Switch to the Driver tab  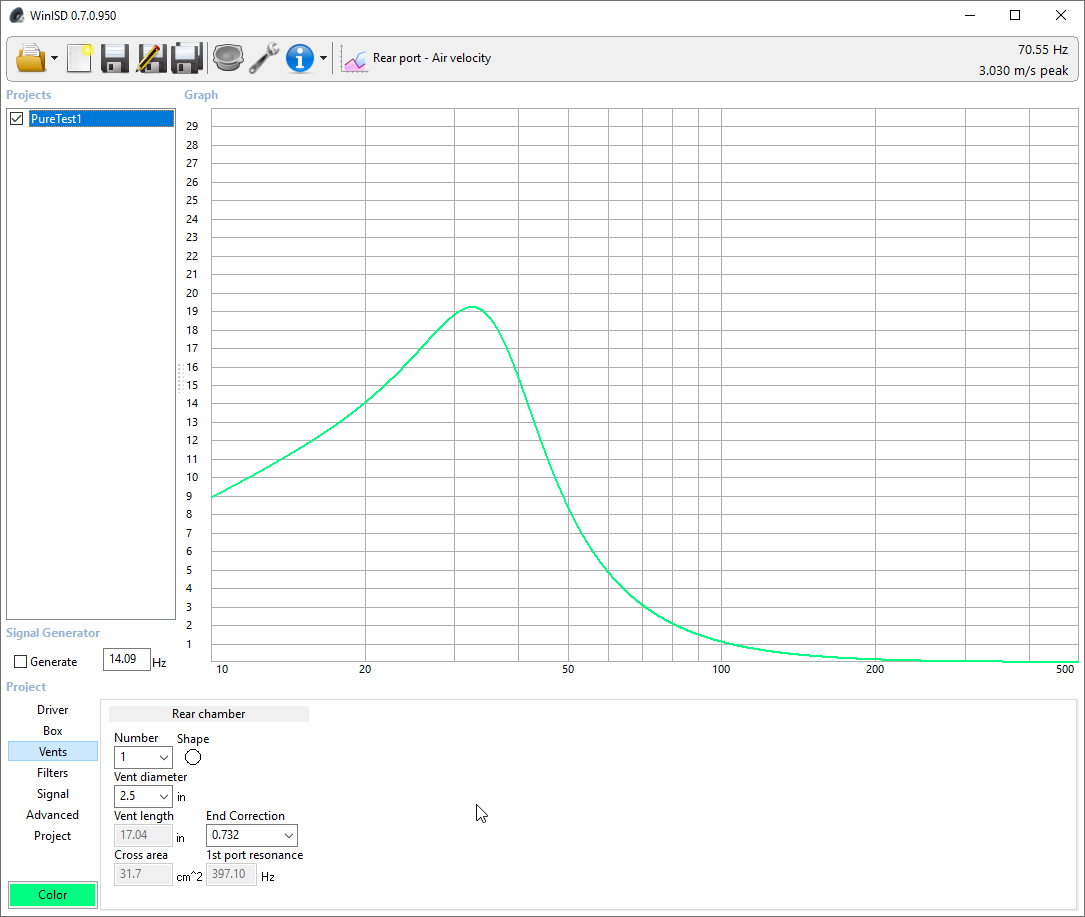click(53, 710)
